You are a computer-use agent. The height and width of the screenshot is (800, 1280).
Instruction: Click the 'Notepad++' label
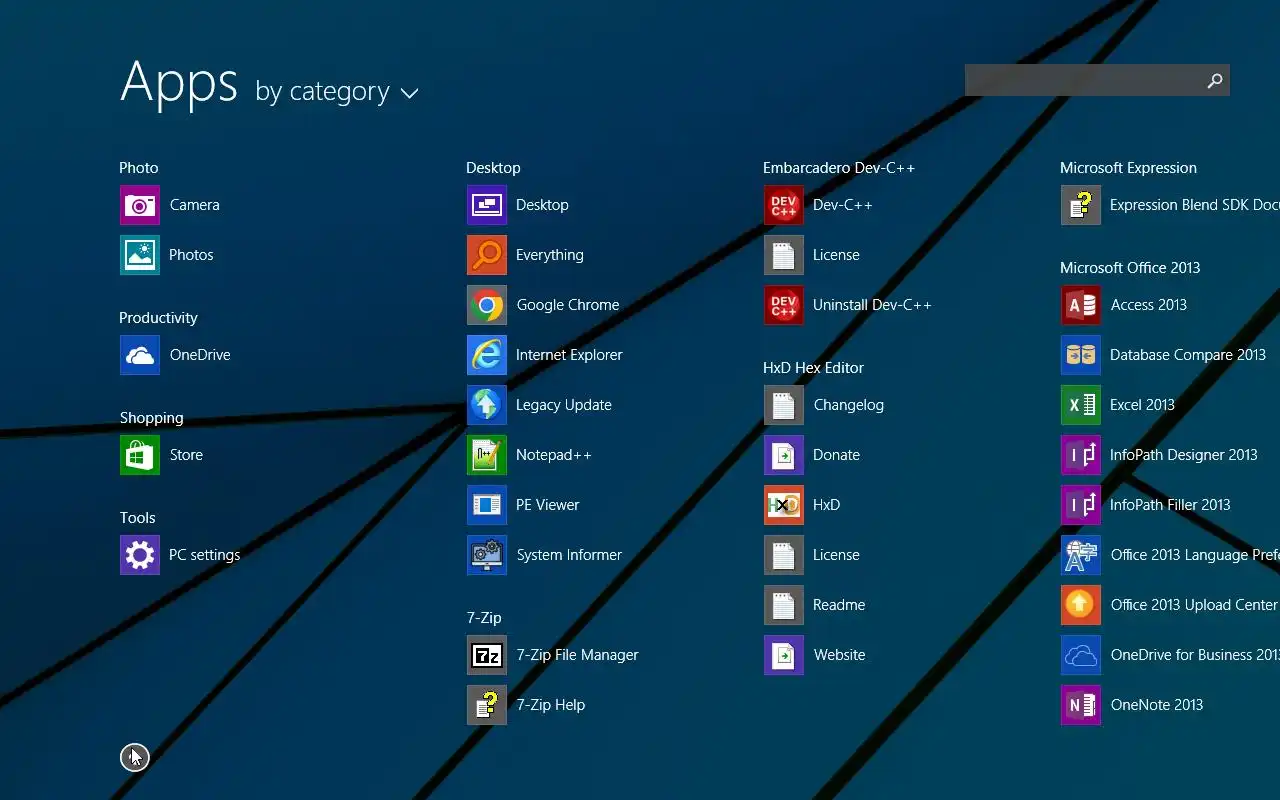554,455
